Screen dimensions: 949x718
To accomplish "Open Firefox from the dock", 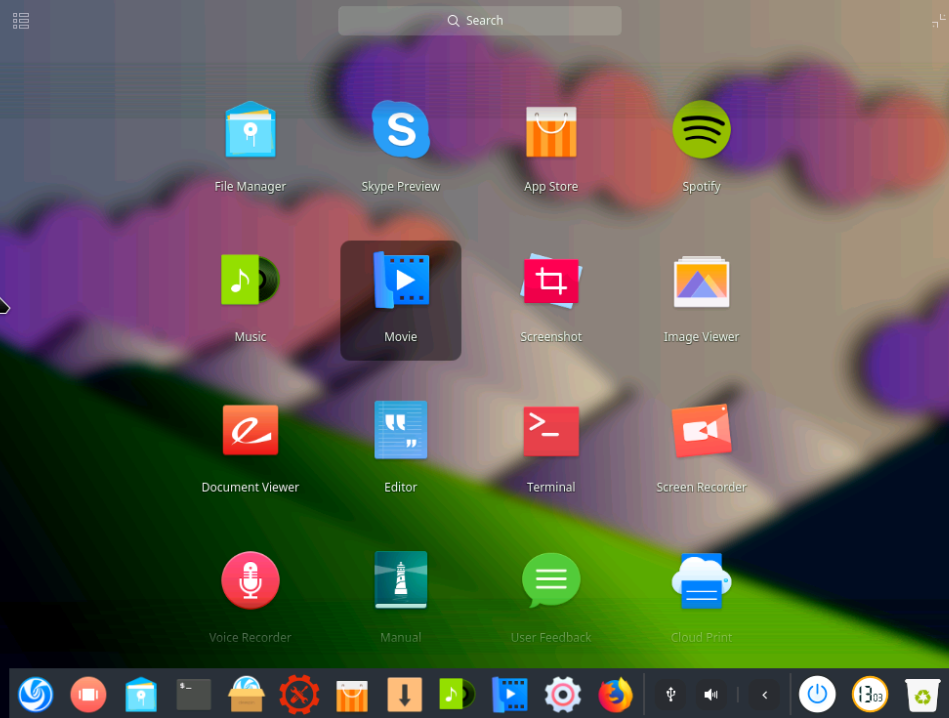I will (616, 694).
